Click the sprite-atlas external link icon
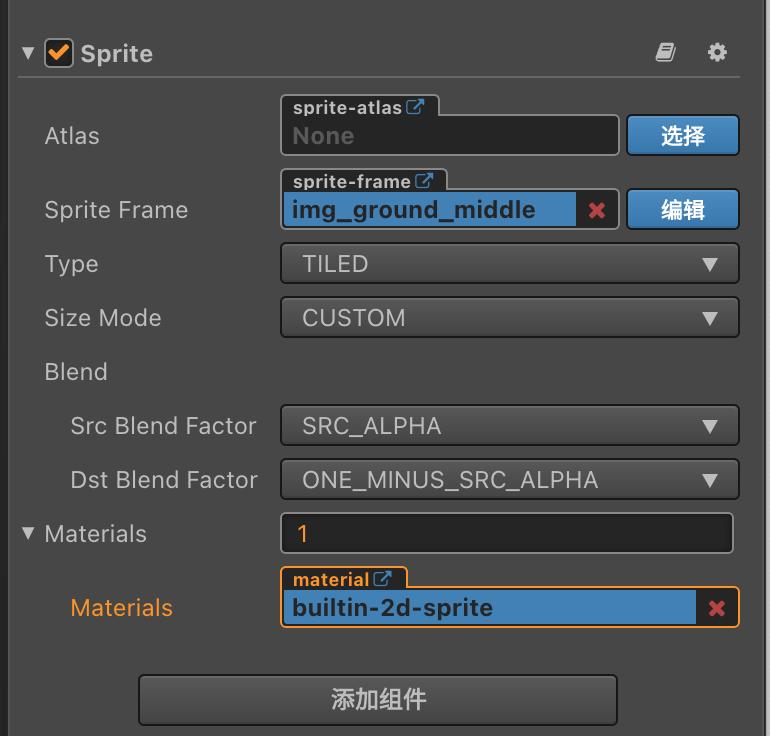Screen dimensions: 770x736 click(x=415, y=107)
